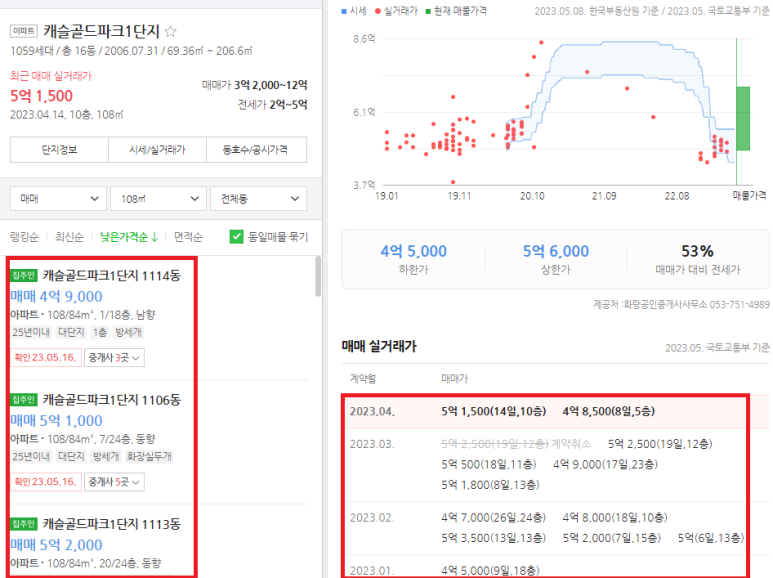Click the 시세 legend marker

point(344,11)
